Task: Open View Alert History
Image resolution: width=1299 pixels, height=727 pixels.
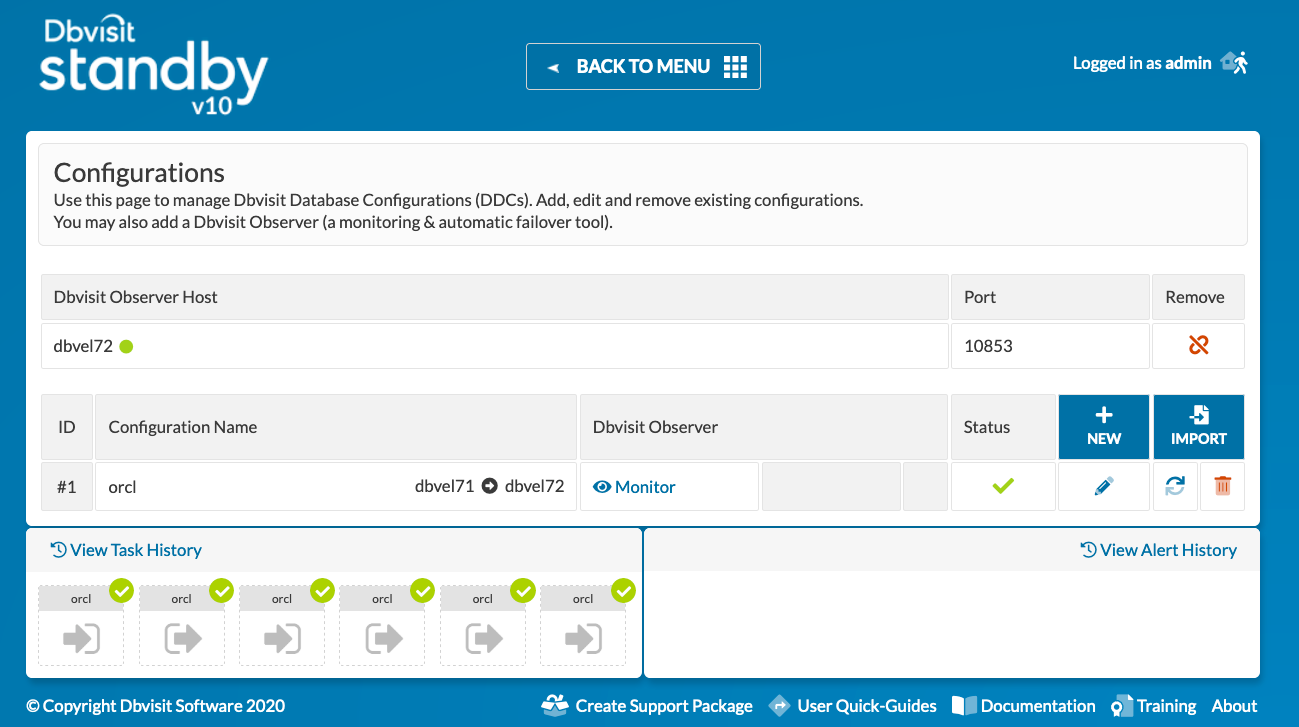Action: [1158, 550]
